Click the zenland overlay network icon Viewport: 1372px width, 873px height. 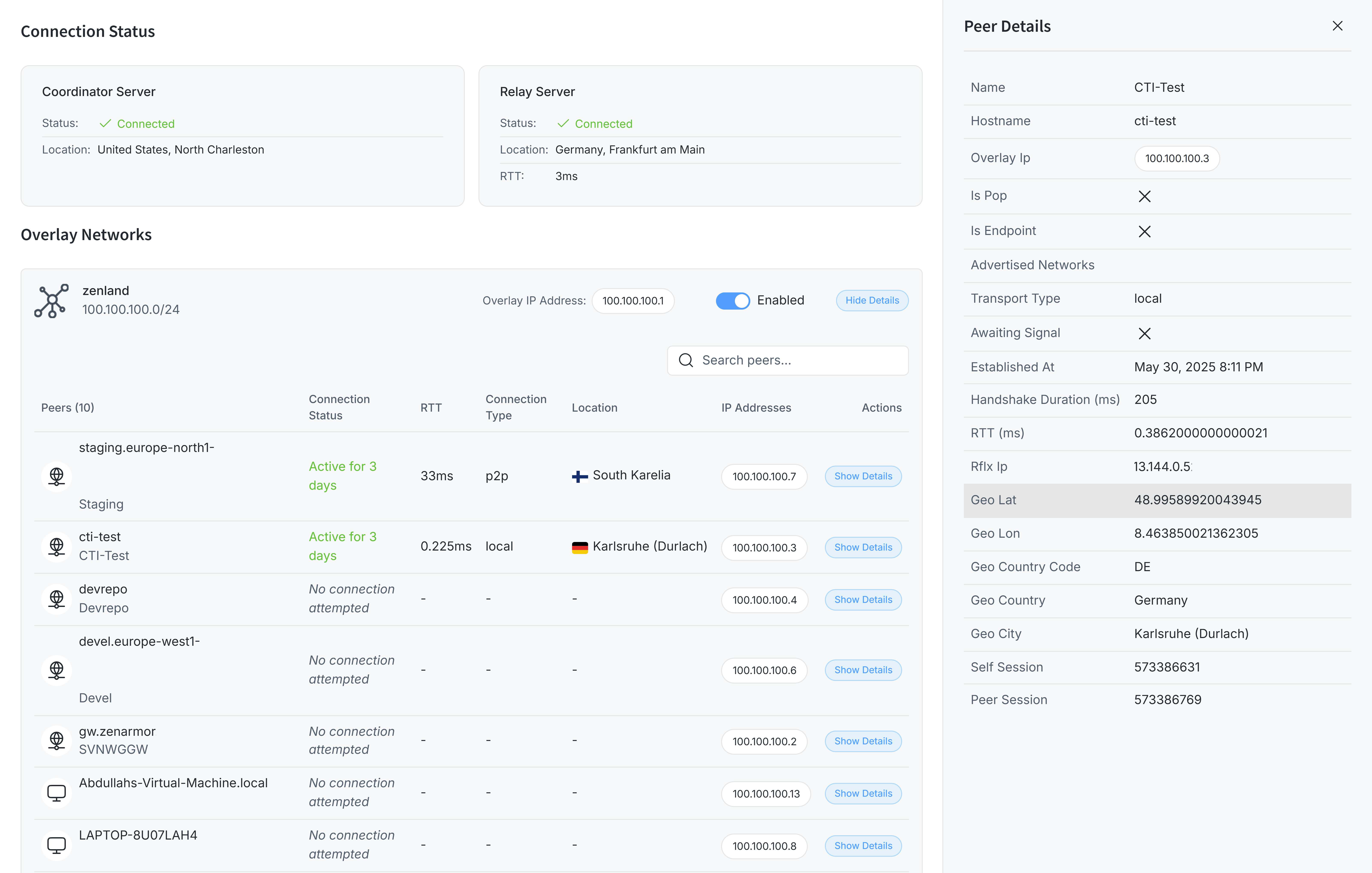click(x=51, y=300)
